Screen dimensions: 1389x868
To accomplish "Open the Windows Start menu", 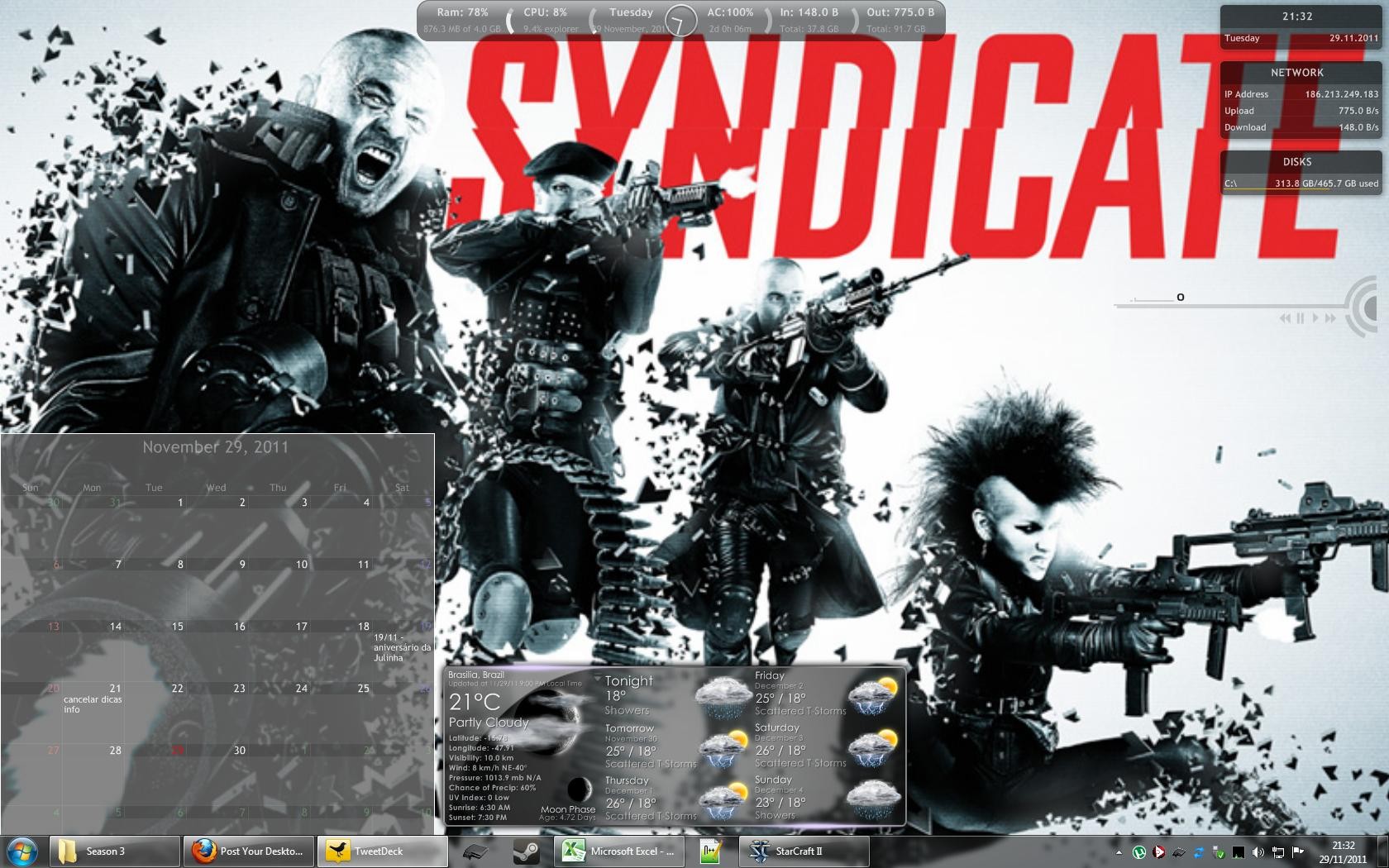I will (22, 851).
